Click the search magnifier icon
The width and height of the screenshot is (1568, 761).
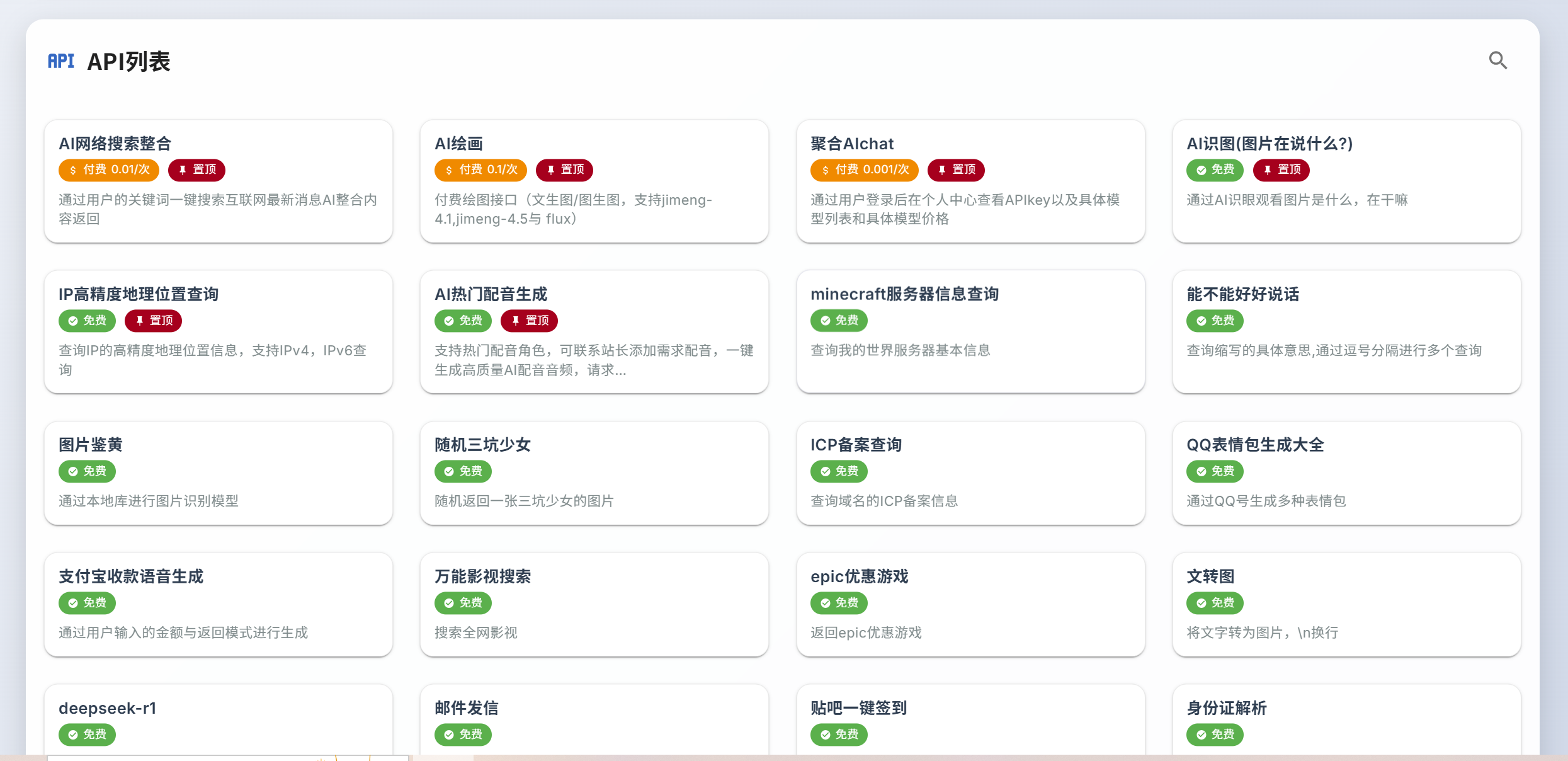pos(1497,60)
